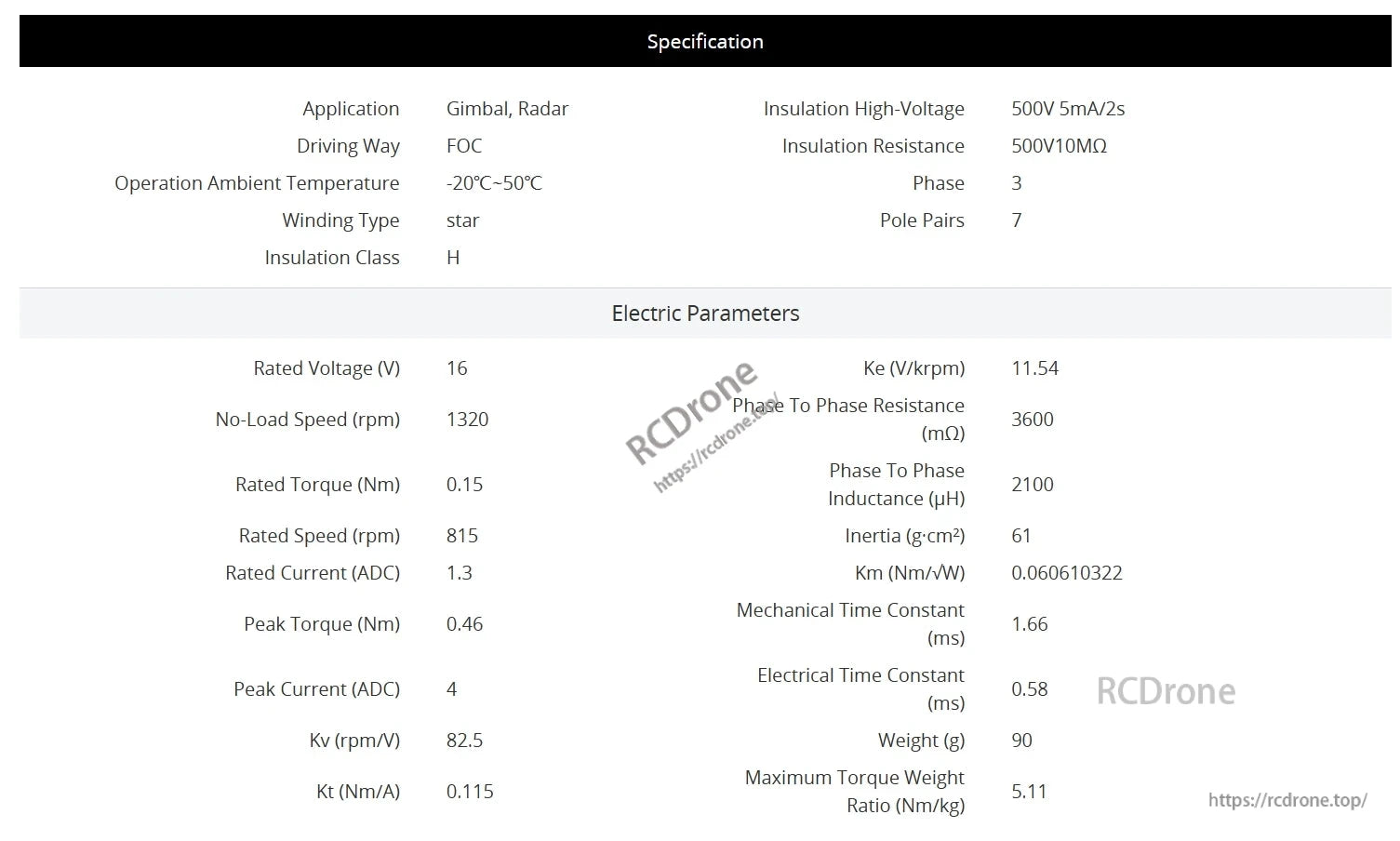Click the FOC driving way value
The height and width of the screenshot is (841, 1400).
[x=464, y=146]
